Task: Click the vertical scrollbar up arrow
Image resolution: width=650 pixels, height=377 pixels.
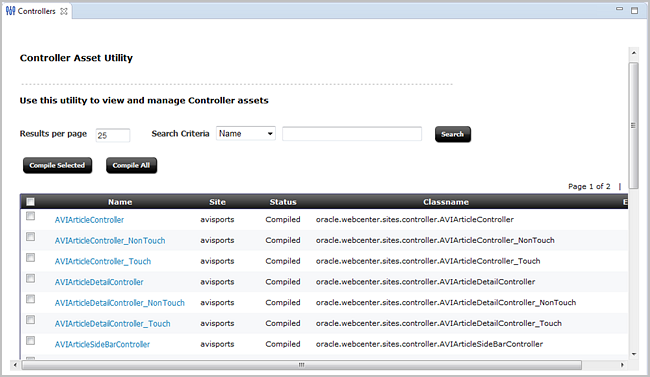Action: (x=634, y=53)
